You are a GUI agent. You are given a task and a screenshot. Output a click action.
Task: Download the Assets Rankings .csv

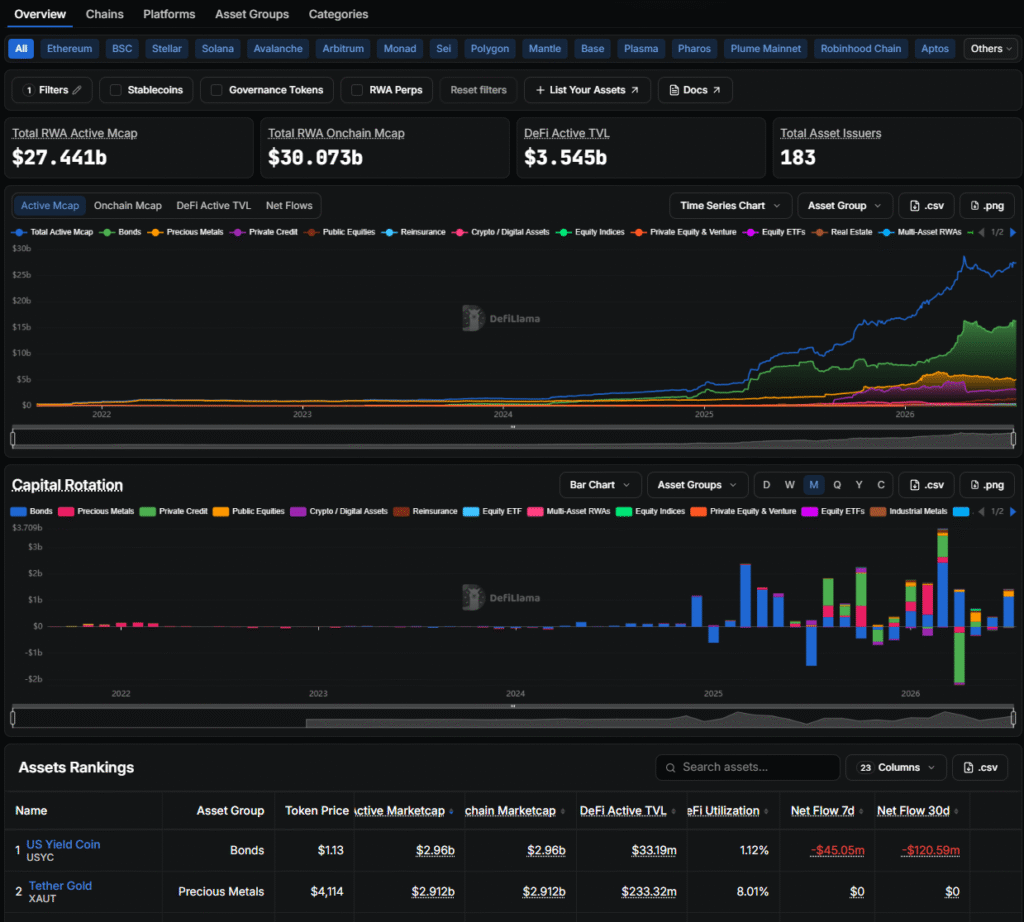click(x=980, y=767)
